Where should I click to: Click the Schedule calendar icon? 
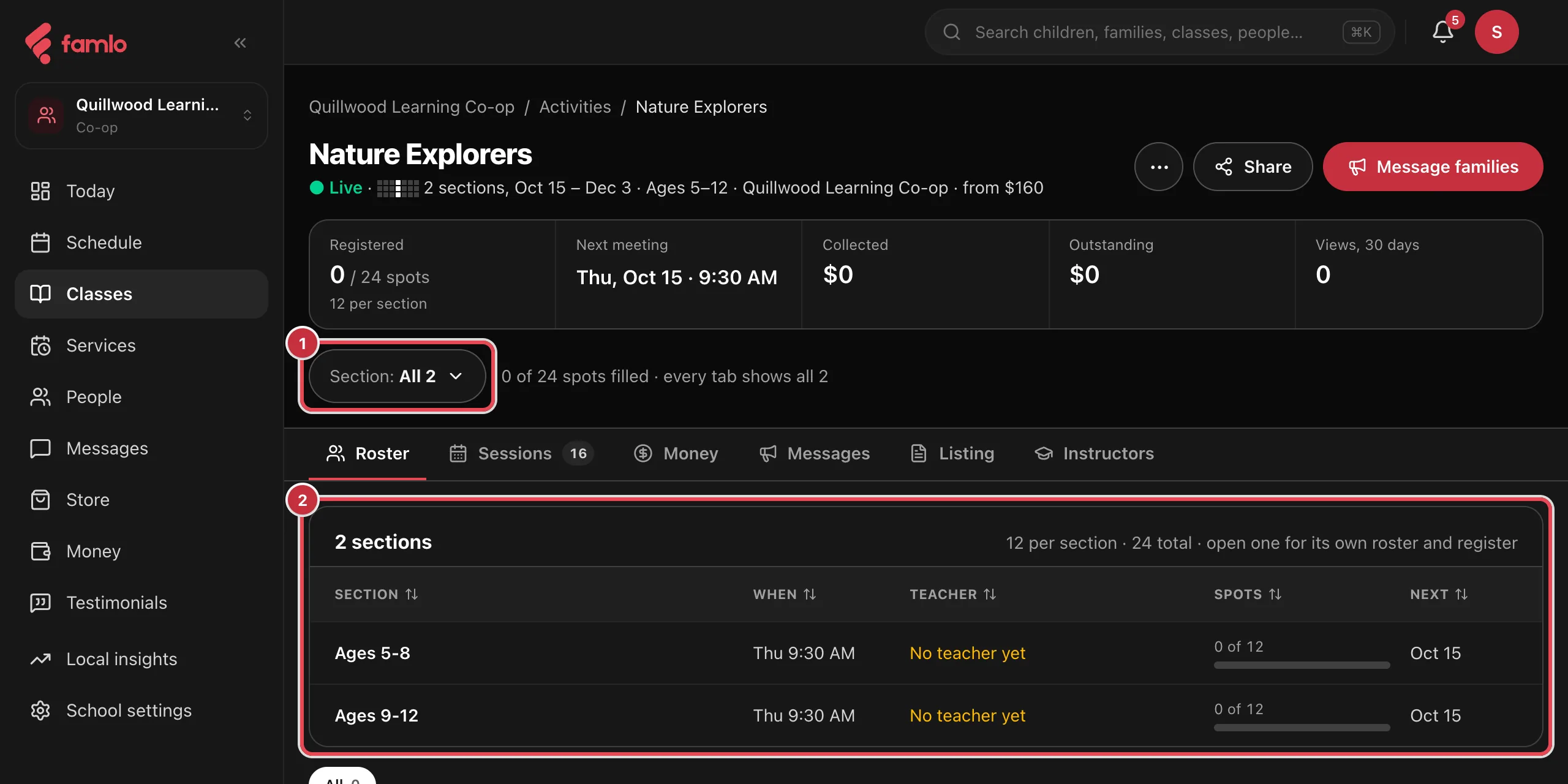click(x=40, y=243)
